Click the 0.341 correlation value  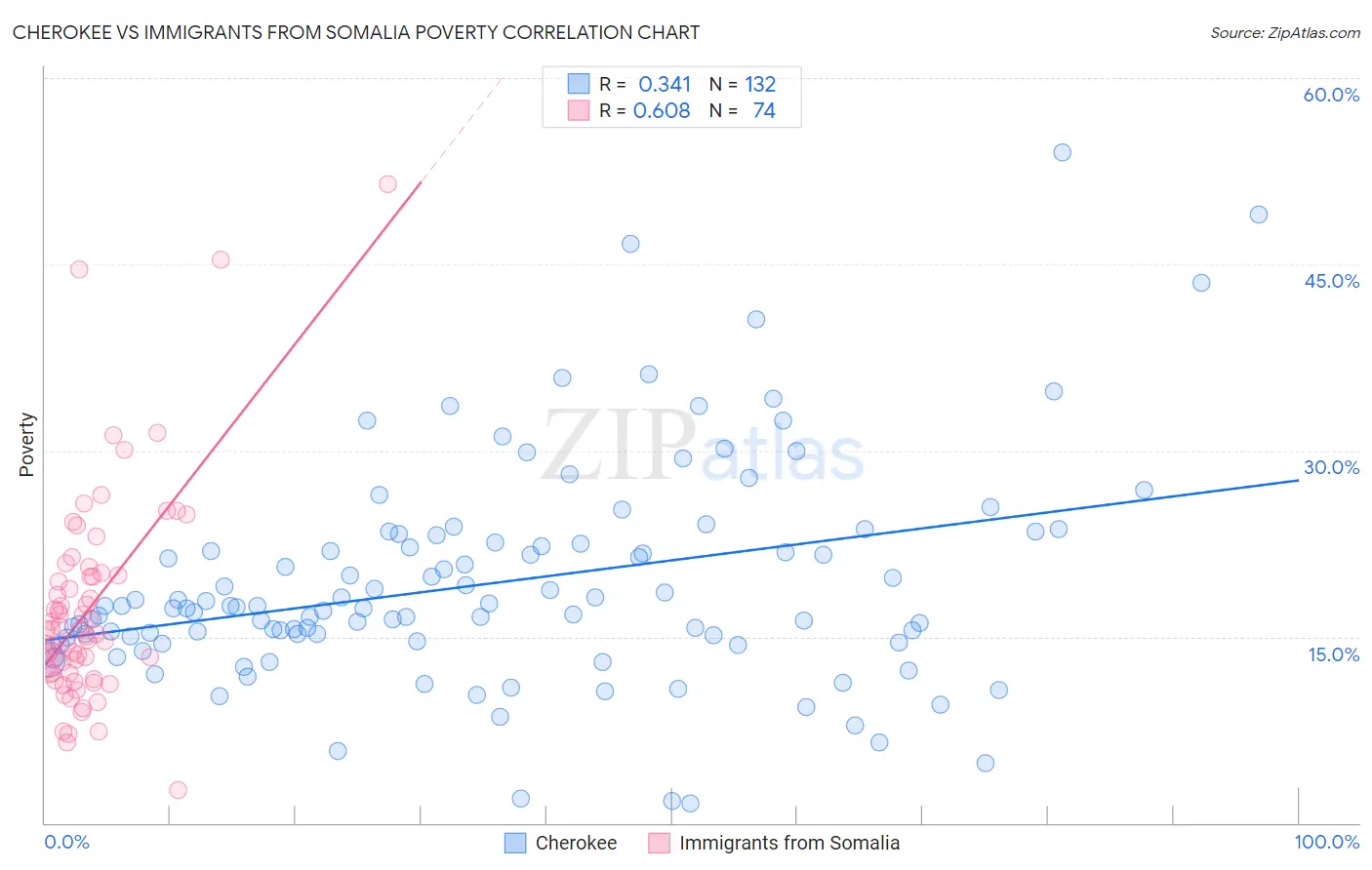pyautogui.click(x=665, y=84)
